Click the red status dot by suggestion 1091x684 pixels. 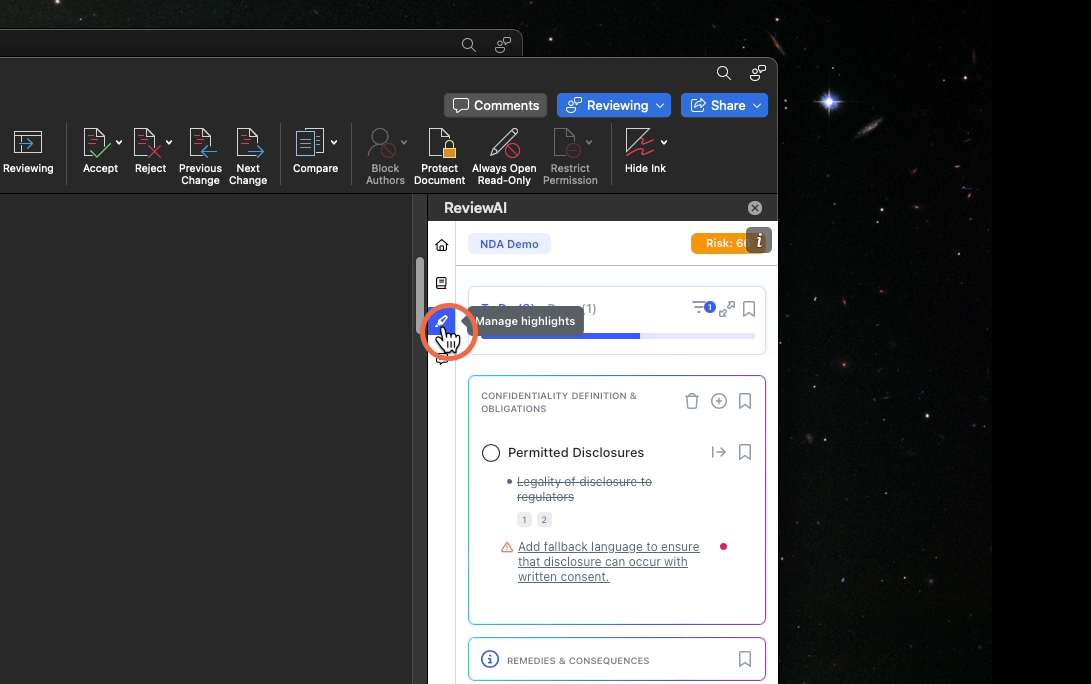point(724,547)
